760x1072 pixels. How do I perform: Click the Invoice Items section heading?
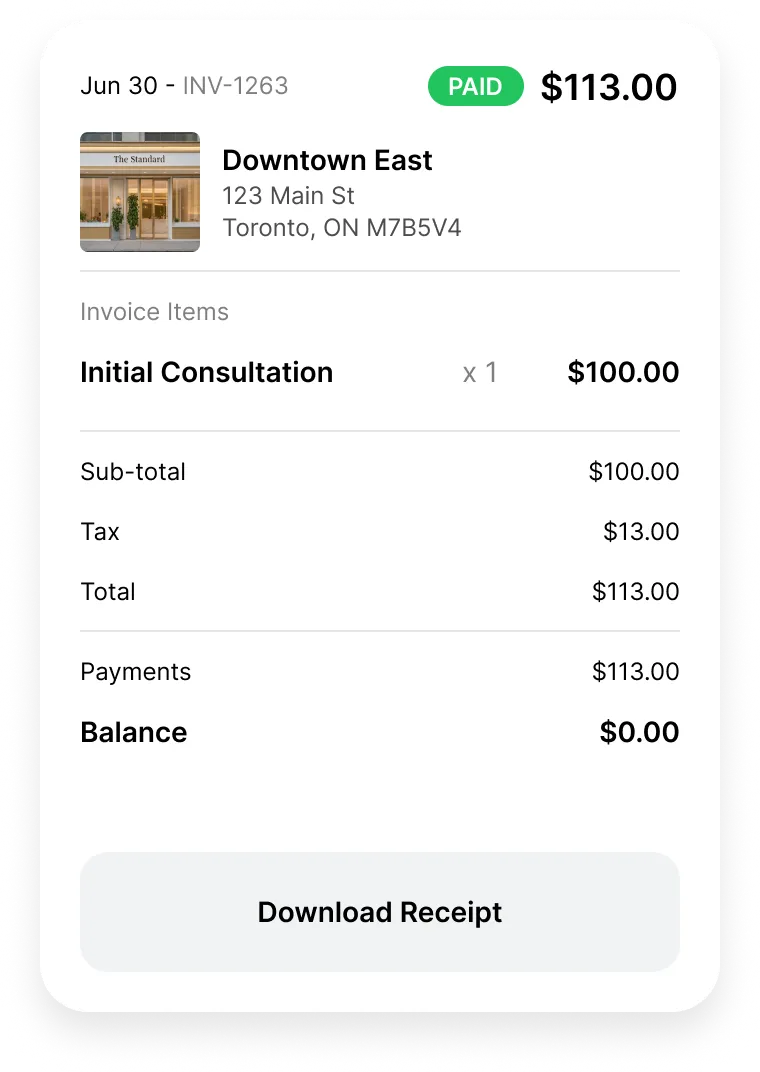[x=154, y=312]
